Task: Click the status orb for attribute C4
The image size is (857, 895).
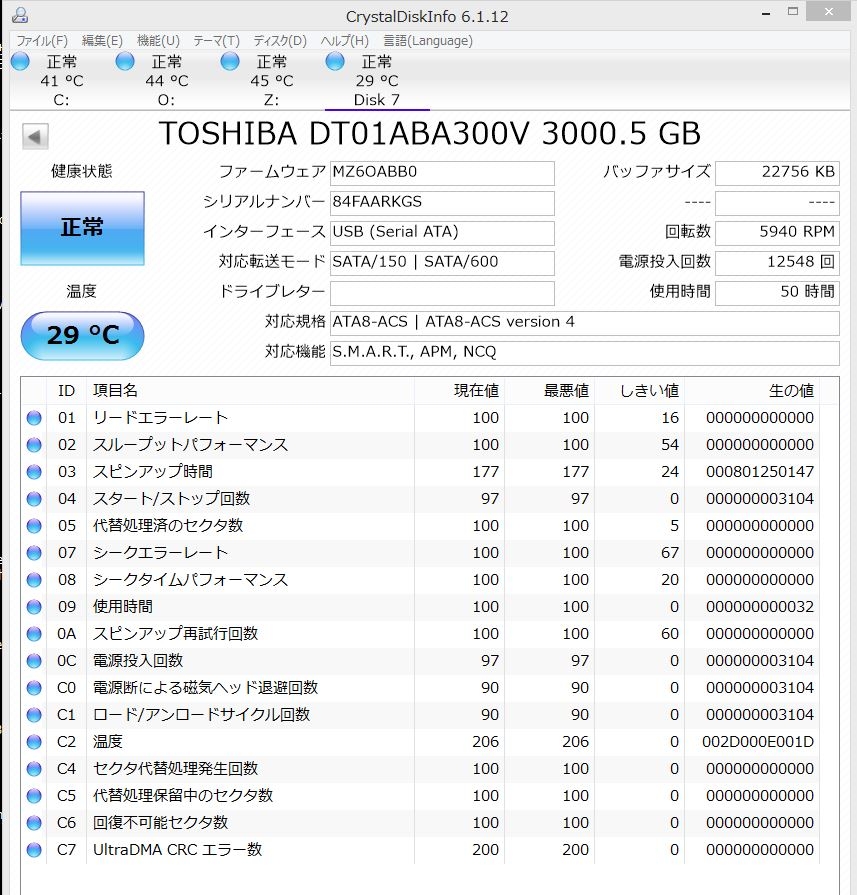Action: click(x=34, y=769)
